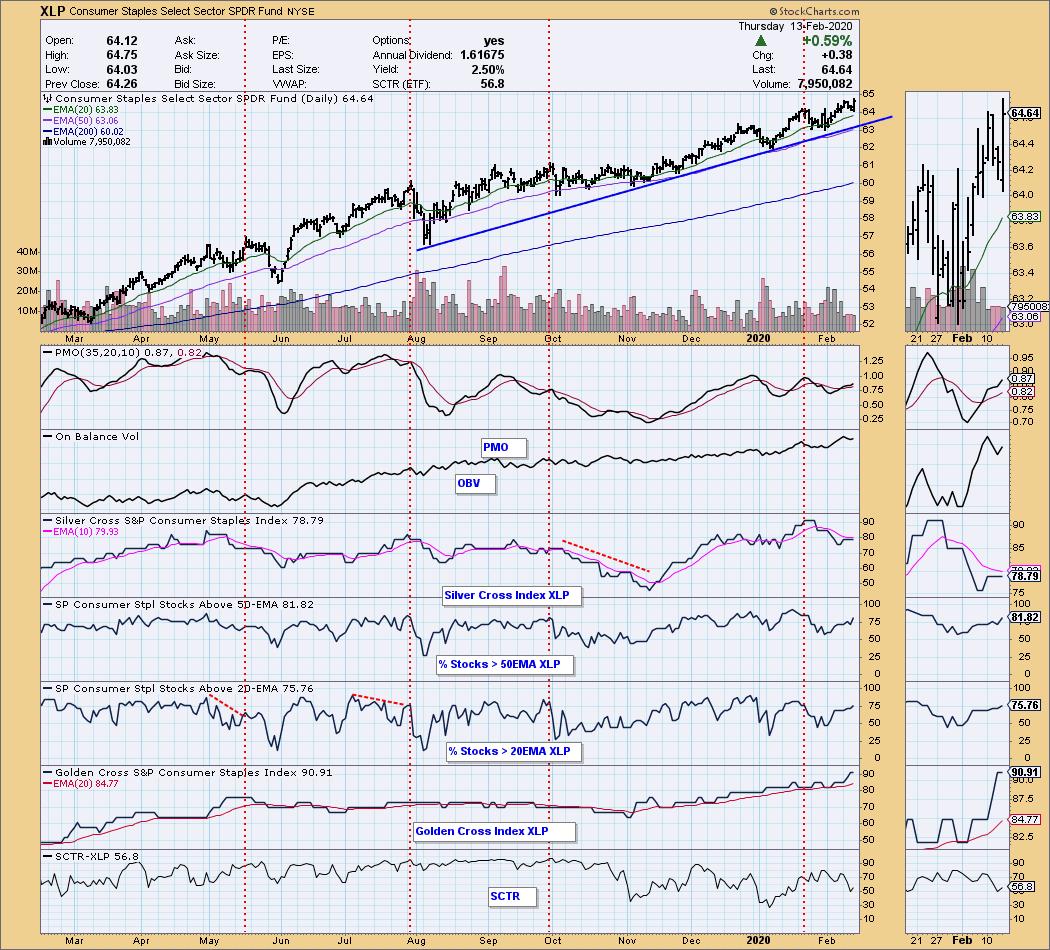Click the 'Golden Cross Index XLP' annotation box
Viewport: 1050px width, 950px height.
pos(494,832)
